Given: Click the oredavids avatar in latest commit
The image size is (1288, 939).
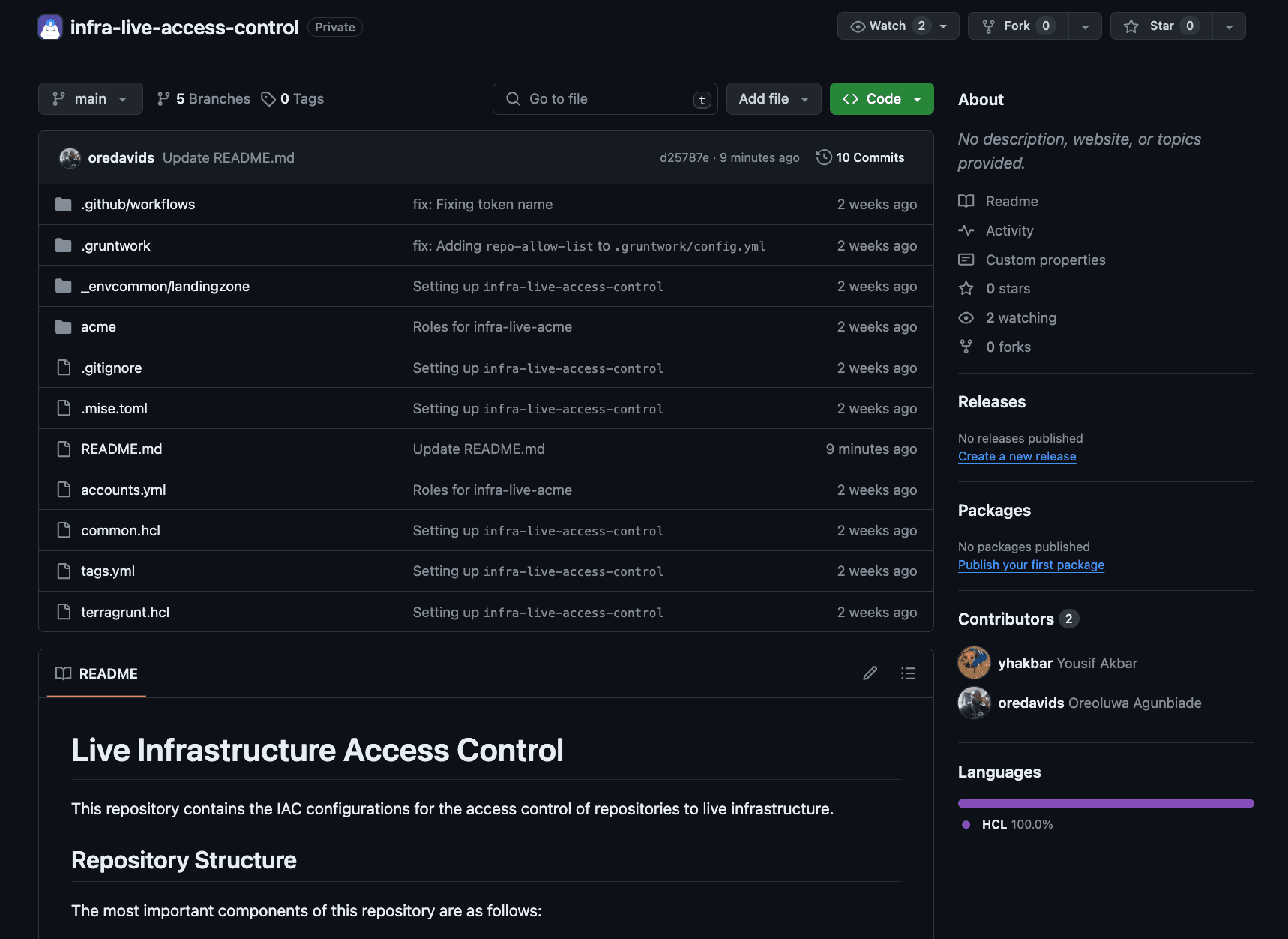Looking at the screenshot, I should (x=70, y=157).
